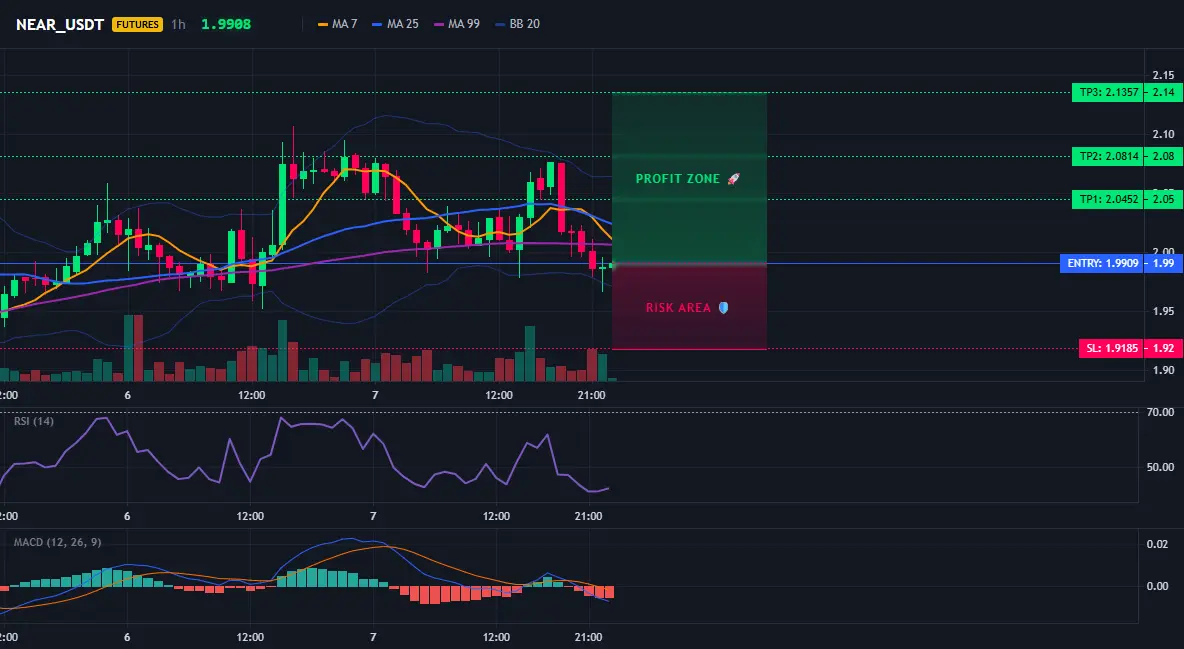Image resolution: width=1184 pixels, height=649 pixels.
Task: Toggle the MA 25 legend entry
Action: [x=395, y=24]
